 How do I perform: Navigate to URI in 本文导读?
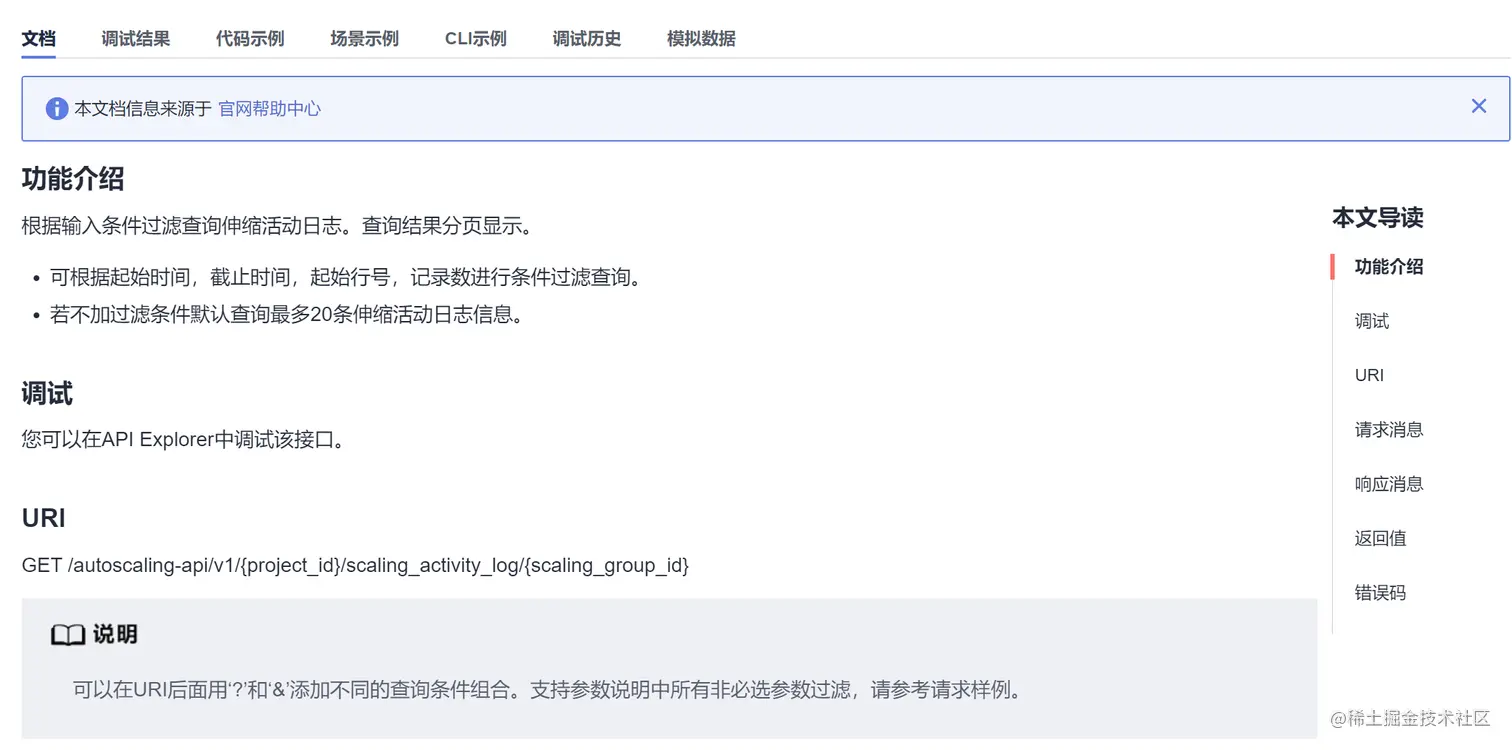[1369, 375]
